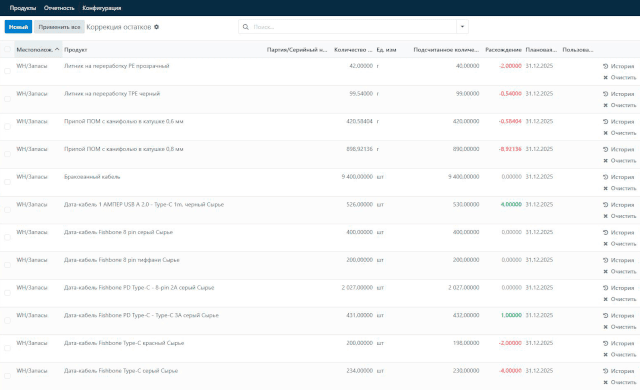
Task: Click Очистить for Fishbone Type-C серый Сырье
Action: (620, 383)
